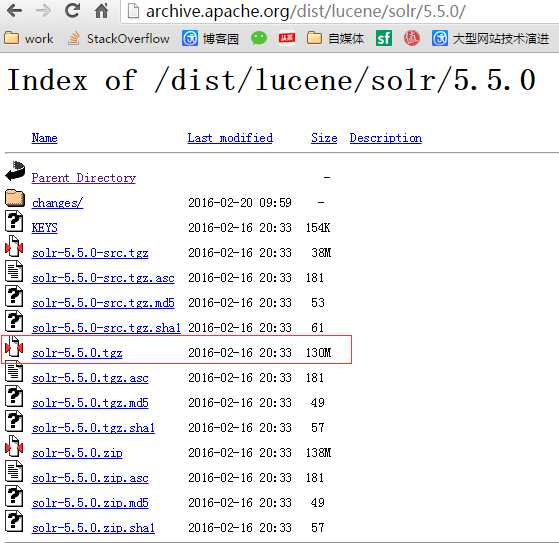Download solr-5.5.0-src.tgz
This screenshot has height=543, width=559.
tap(90, 253)
